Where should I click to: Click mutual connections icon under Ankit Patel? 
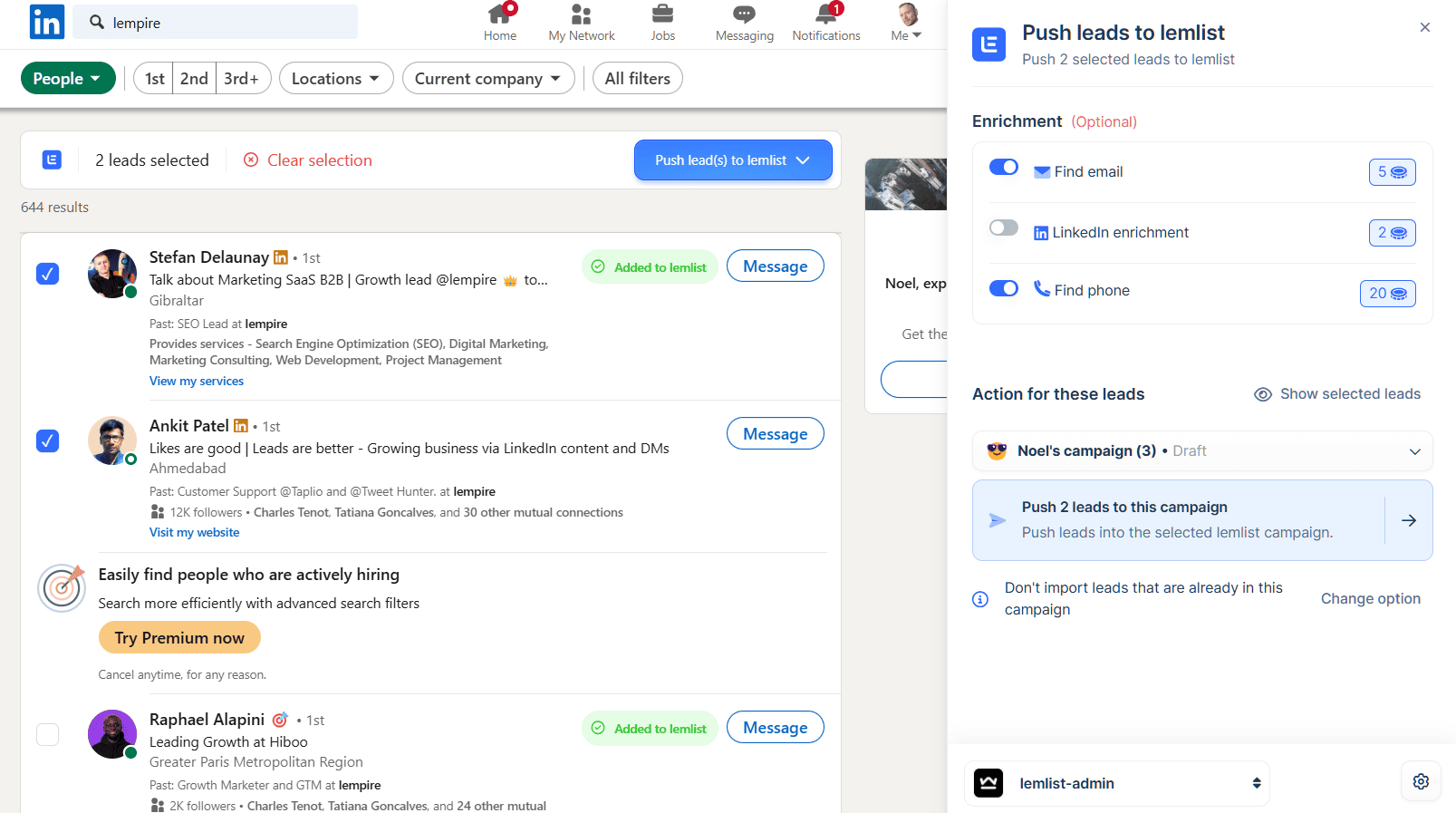tap(158, 513)
